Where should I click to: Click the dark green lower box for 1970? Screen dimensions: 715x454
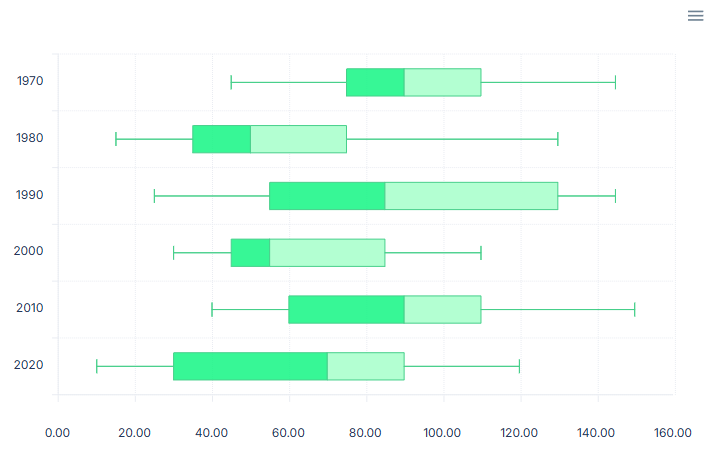click(375, 82)
